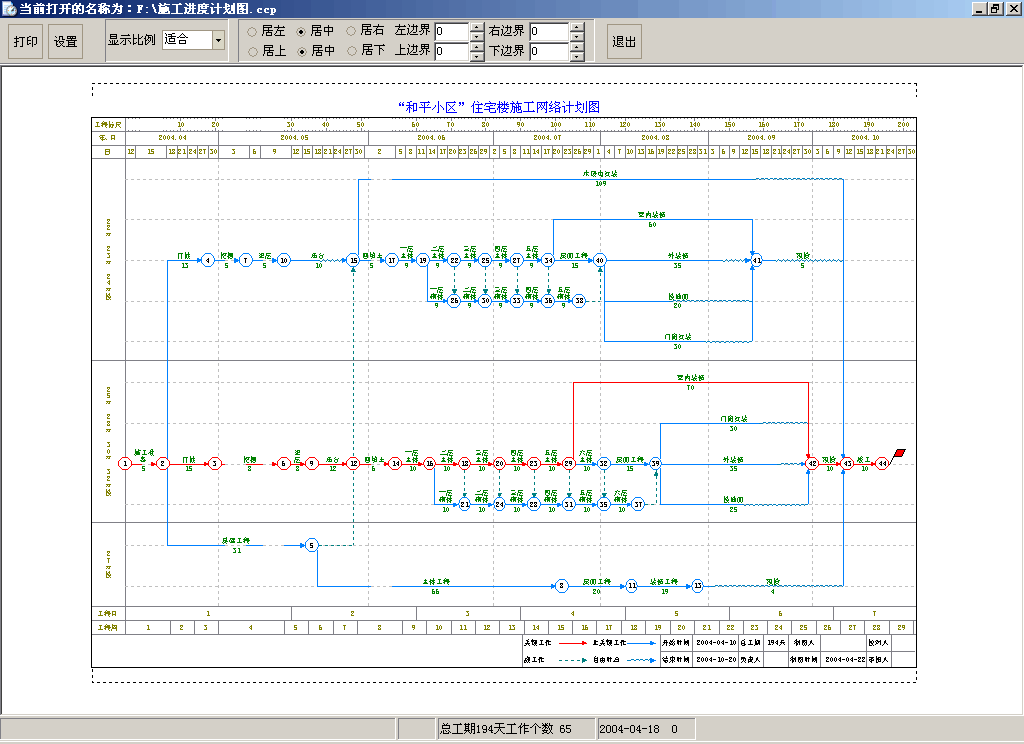
Task: Select 居中 between 居上 and 居下
Action: [302, 51]
